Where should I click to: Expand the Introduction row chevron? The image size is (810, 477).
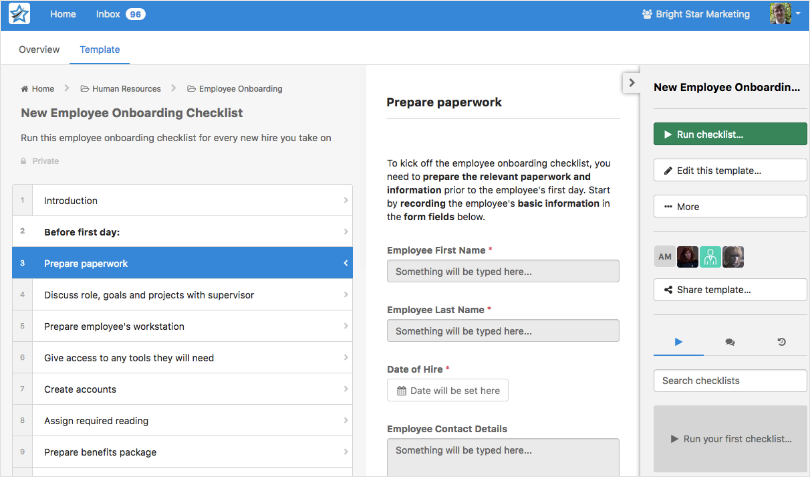(x=346, y=200)
